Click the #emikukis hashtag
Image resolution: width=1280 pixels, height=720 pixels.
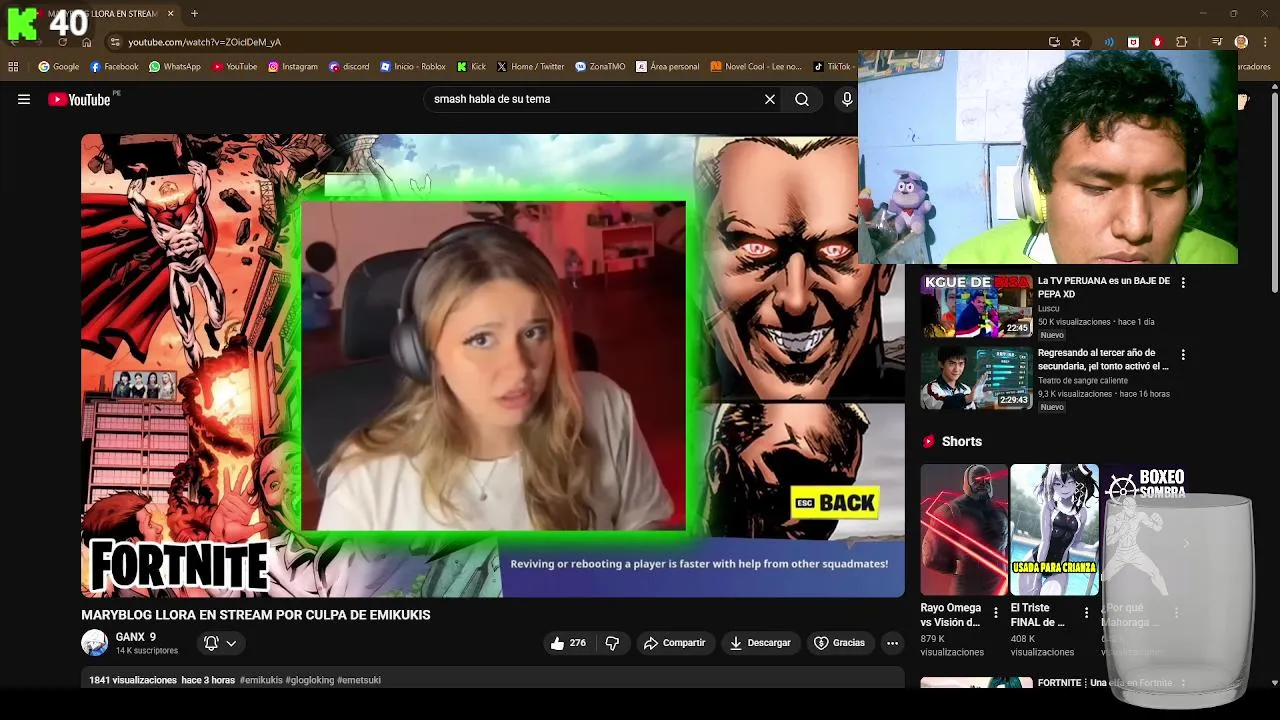[261, 680]
